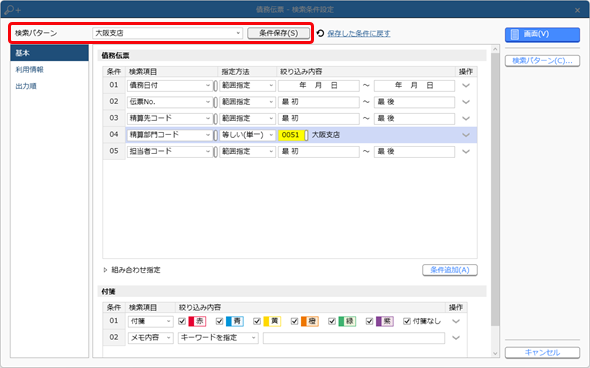Click the キャンセル button
The width and height of the screenshot is (590, 368).
(542, 353)
